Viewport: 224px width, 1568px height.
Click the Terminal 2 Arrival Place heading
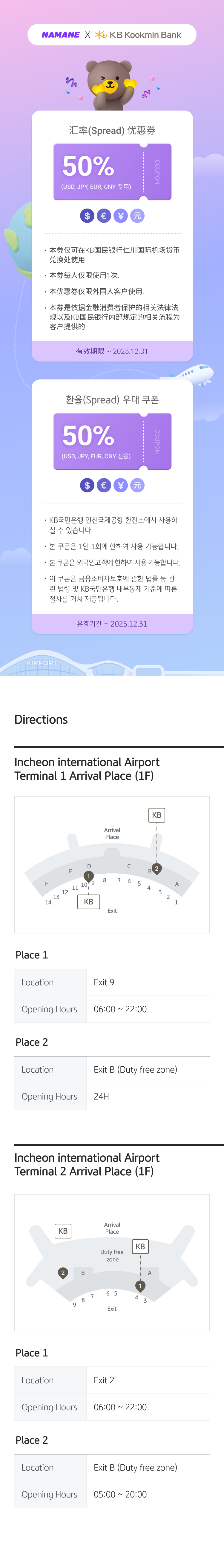pos(87,1164)
